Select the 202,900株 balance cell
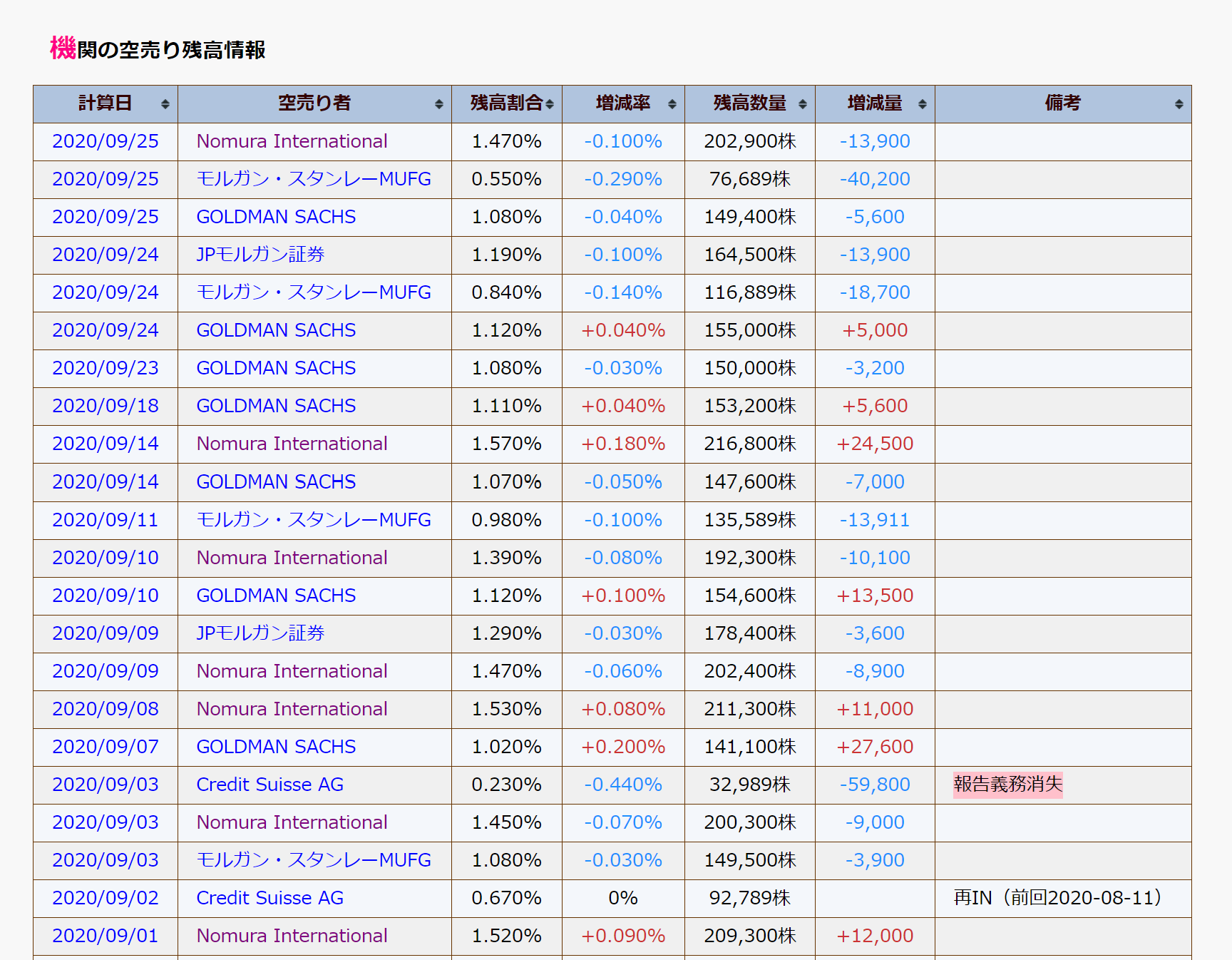This screenshot has width=1232, height=960. (x=750, y=141)
